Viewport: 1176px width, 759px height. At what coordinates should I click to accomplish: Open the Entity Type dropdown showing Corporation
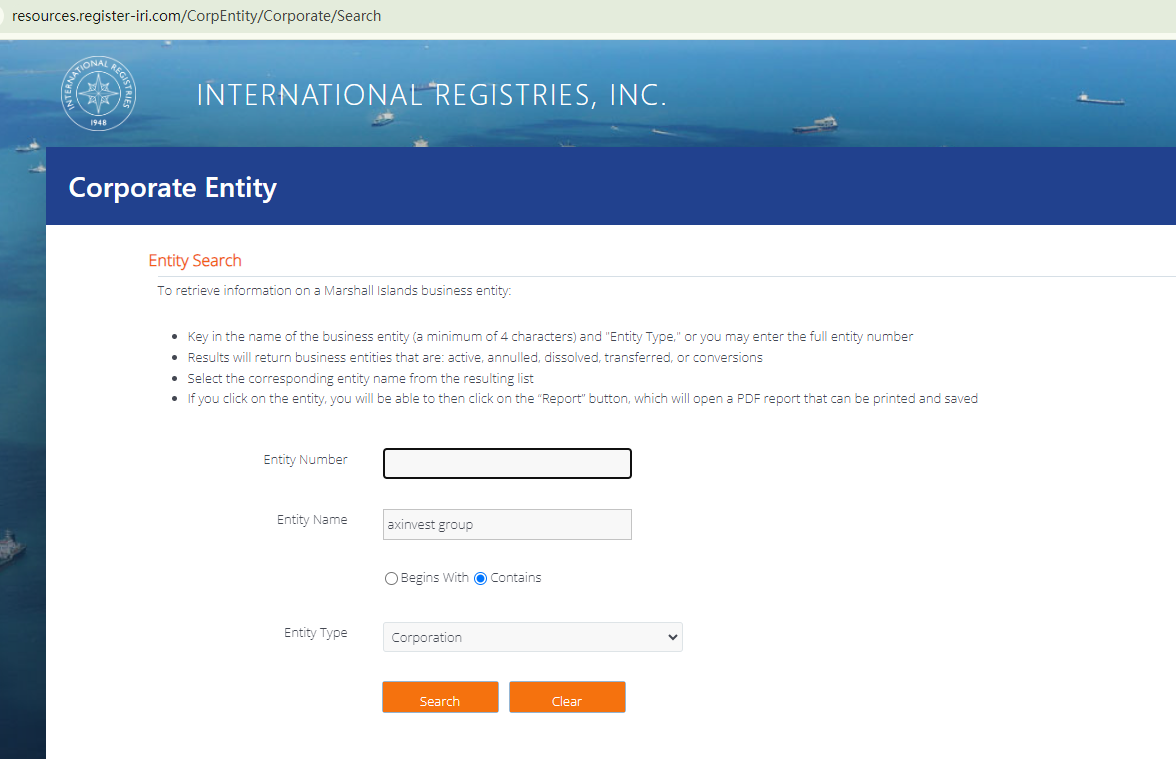[x=532, y=637]
